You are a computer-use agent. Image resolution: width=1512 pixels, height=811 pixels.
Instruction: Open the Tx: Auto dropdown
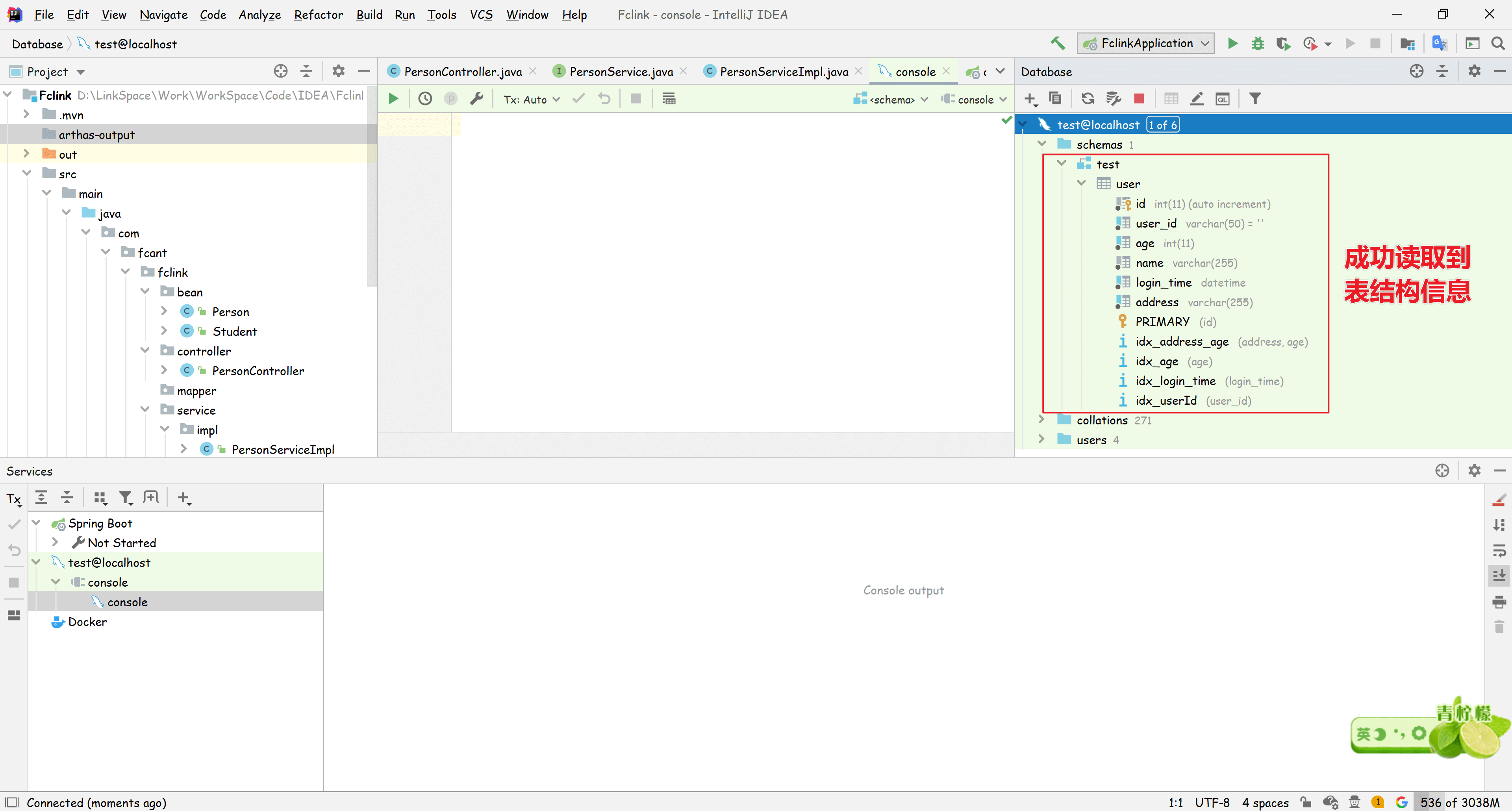tap(531, 99)
